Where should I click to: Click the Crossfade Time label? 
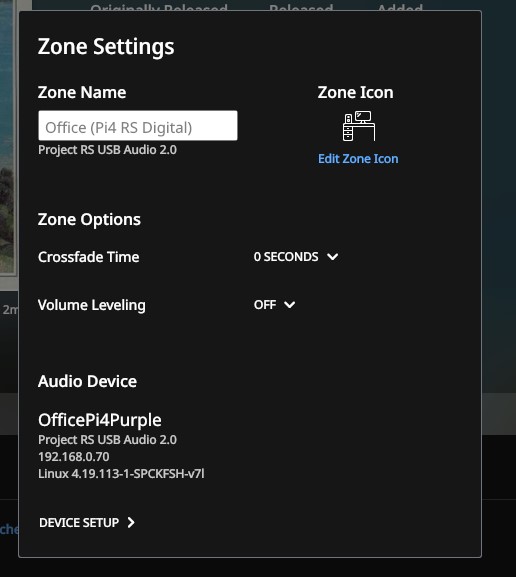coord(89,257)
